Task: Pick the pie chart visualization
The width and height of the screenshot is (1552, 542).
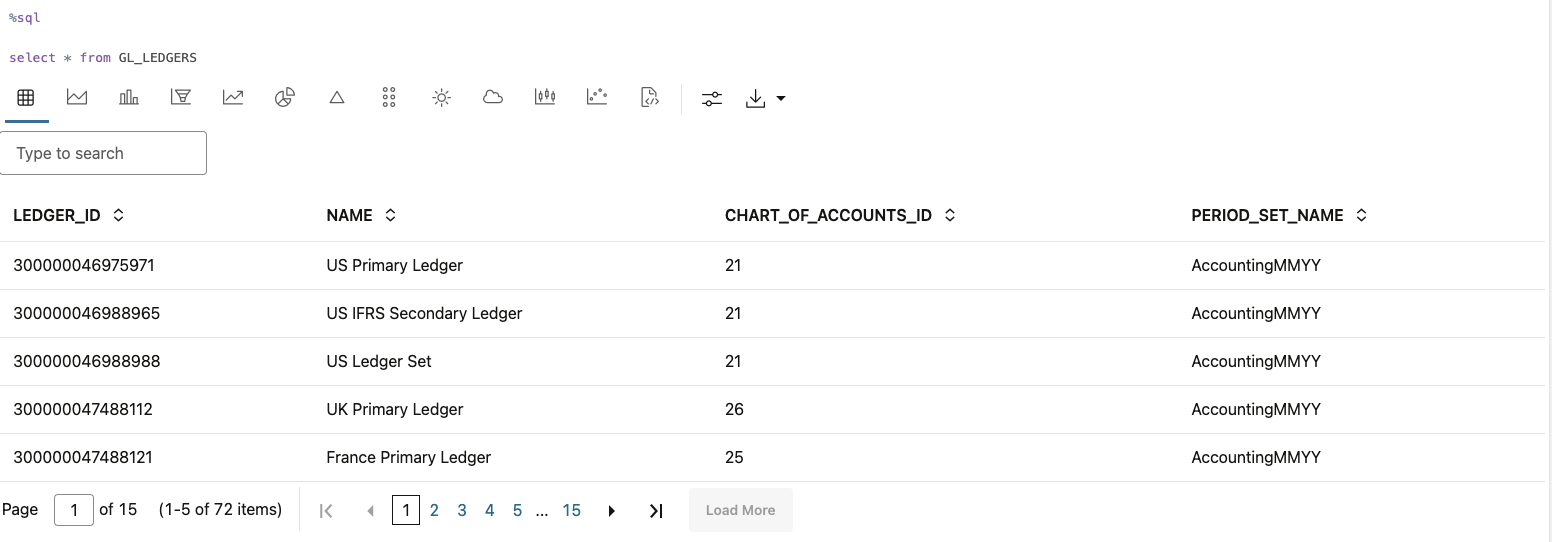Action: (285, 98)
